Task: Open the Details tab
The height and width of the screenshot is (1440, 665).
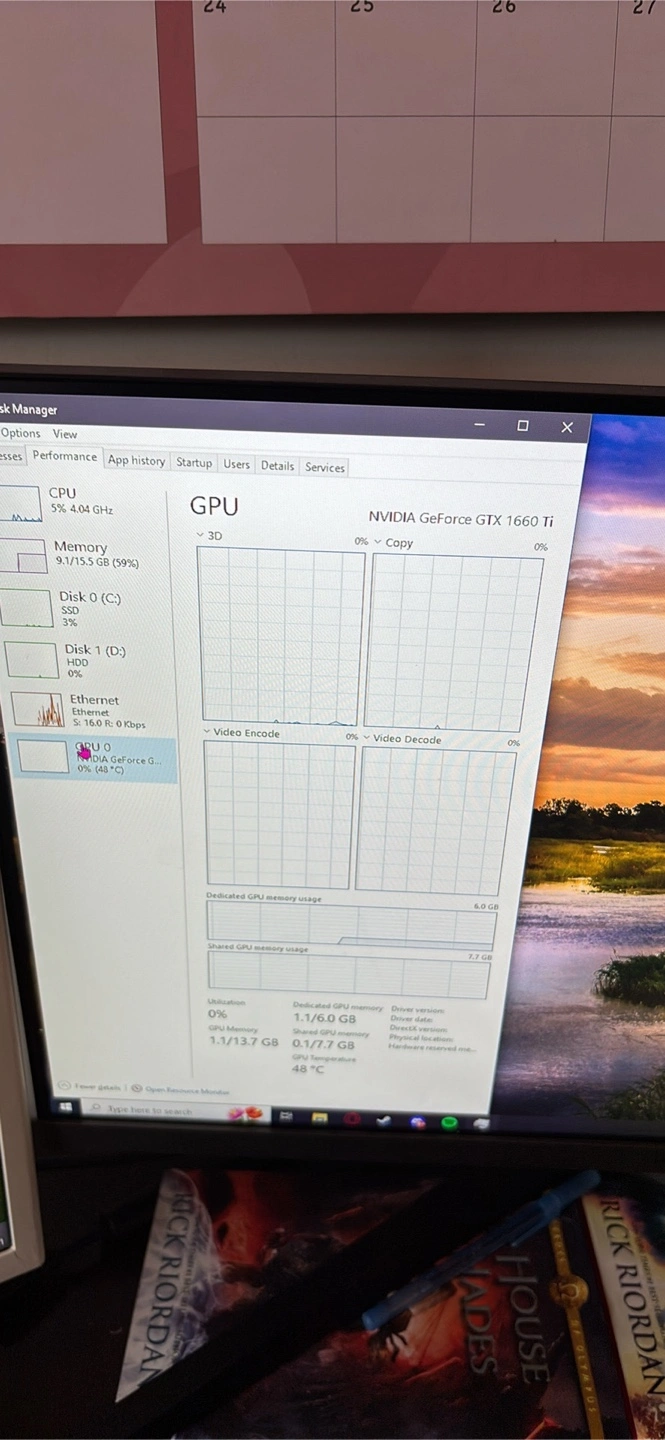Action: click(278, 466)
